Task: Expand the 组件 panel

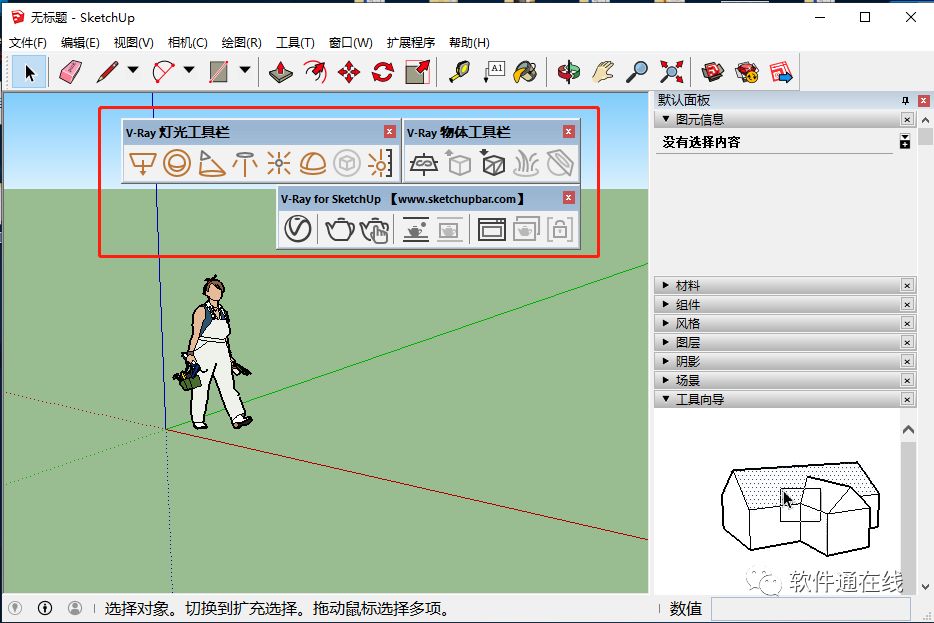Action: click(666, 304)
